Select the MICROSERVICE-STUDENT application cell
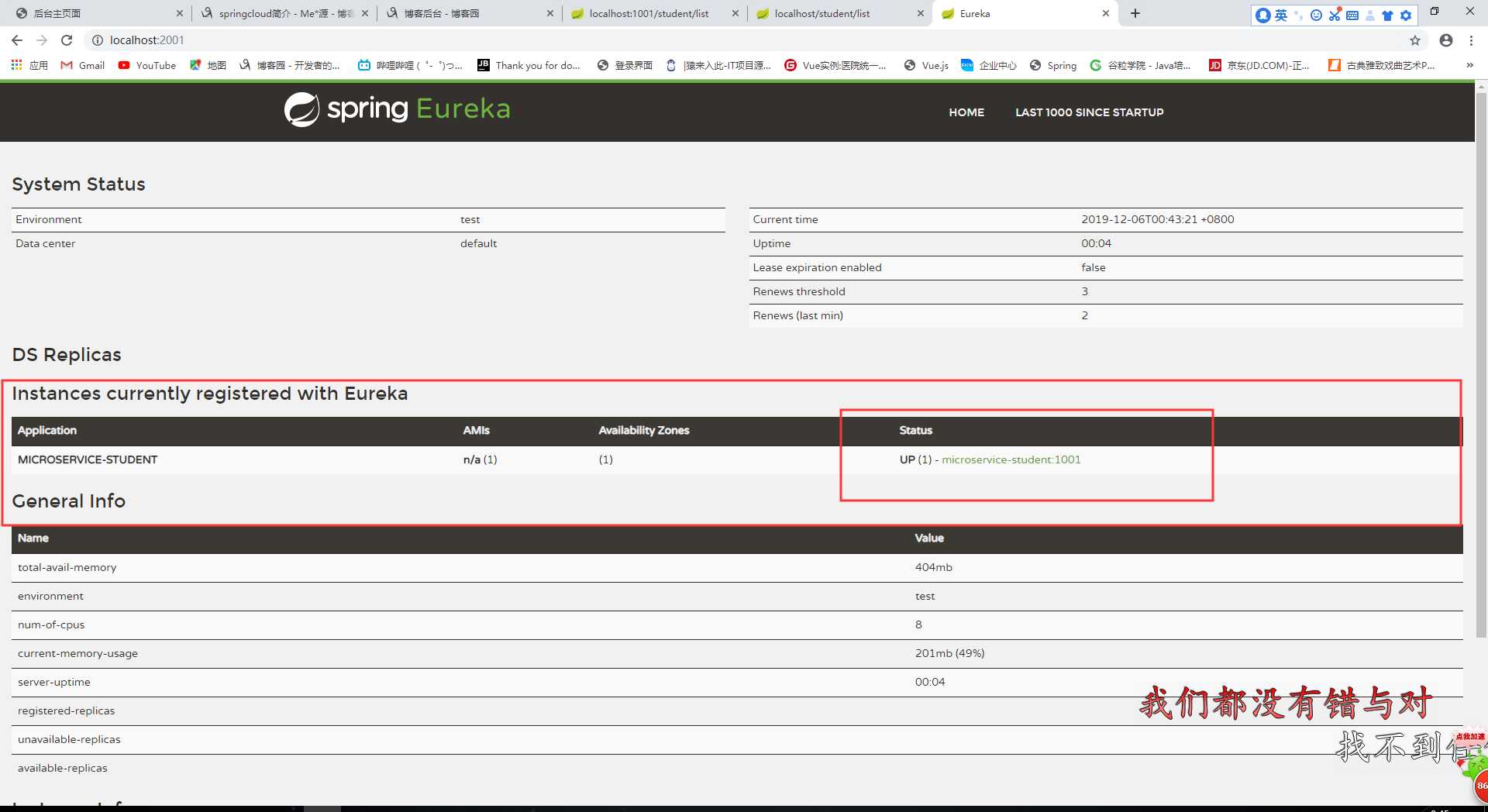 88,459
